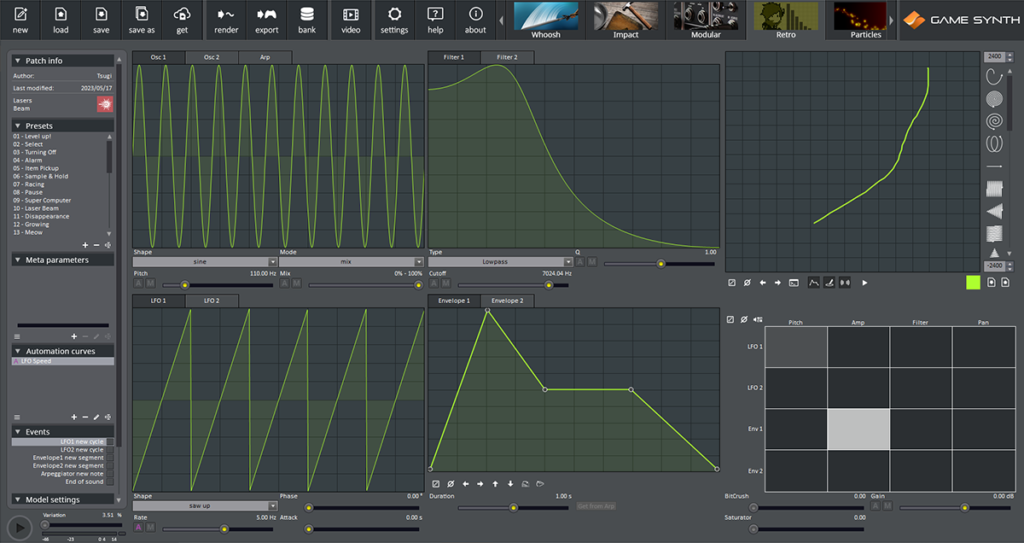Switch to the Filter 2 tab

pos(507,58)
